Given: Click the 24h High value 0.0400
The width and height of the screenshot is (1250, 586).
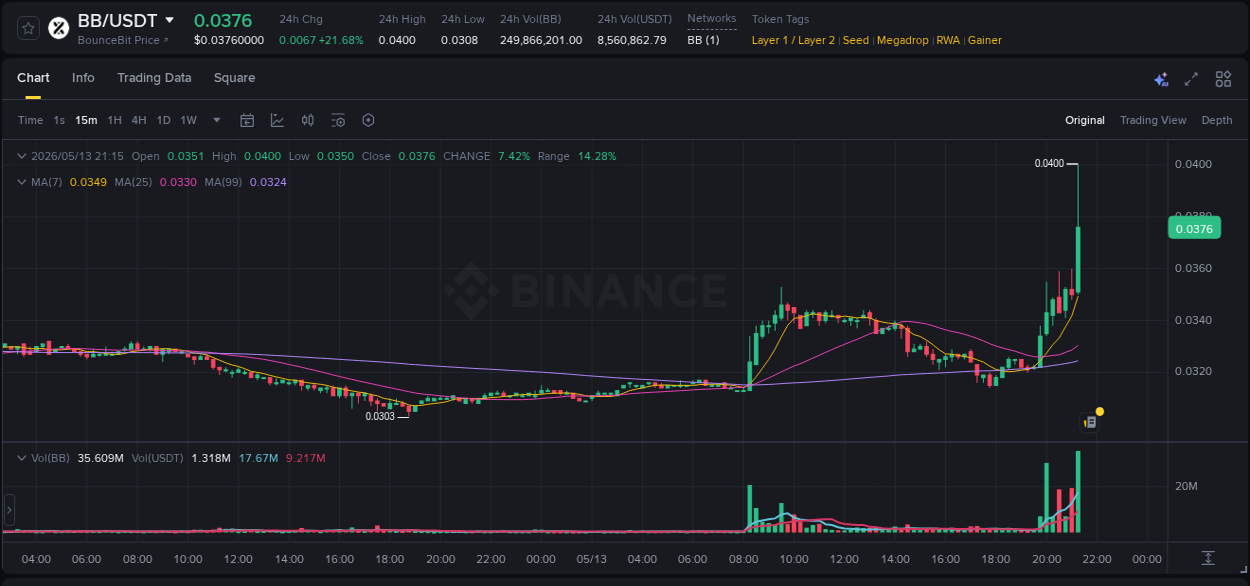Looking at the screenshot, I should pyautogui.click(x=395, y=40).
